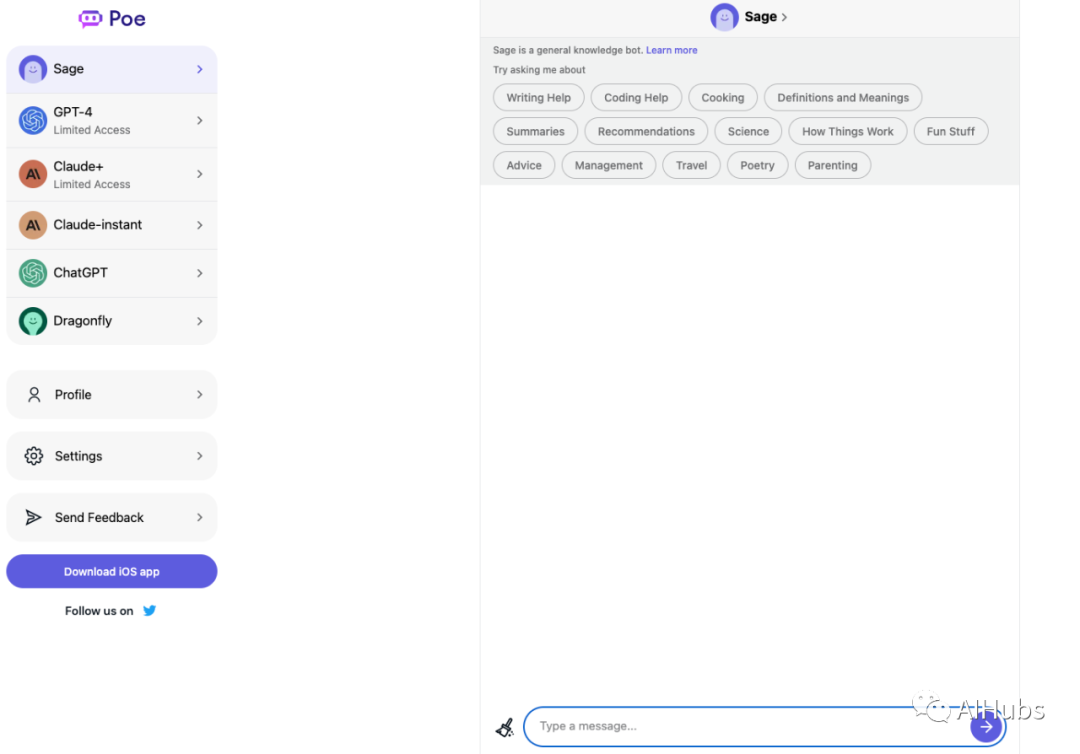1080x754 pixels.
Task: Open the Twitter bird icon link
Action: pyautogui.click(x=149, y=611)
